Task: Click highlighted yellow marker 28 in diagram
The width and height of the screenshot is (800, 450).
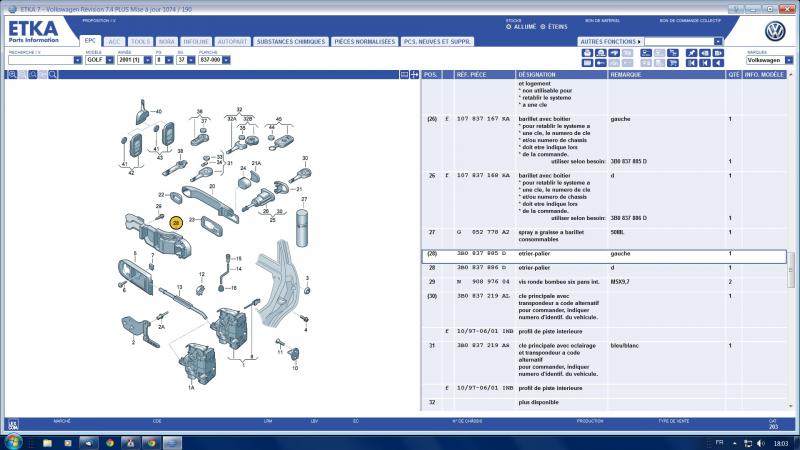Action: pos(176,223)
